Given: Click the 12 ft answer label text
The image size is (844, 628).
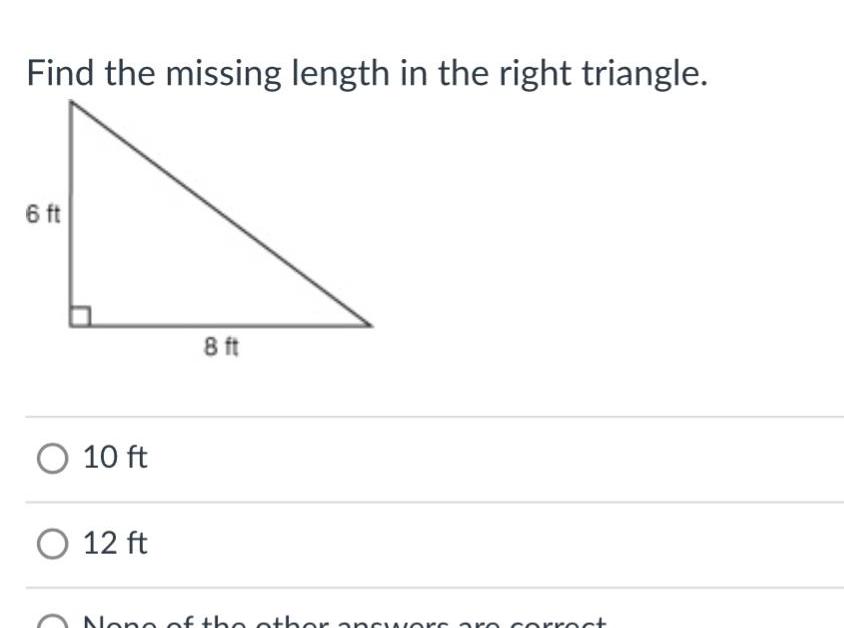Looking at the screenshot, I should point(114,545).
